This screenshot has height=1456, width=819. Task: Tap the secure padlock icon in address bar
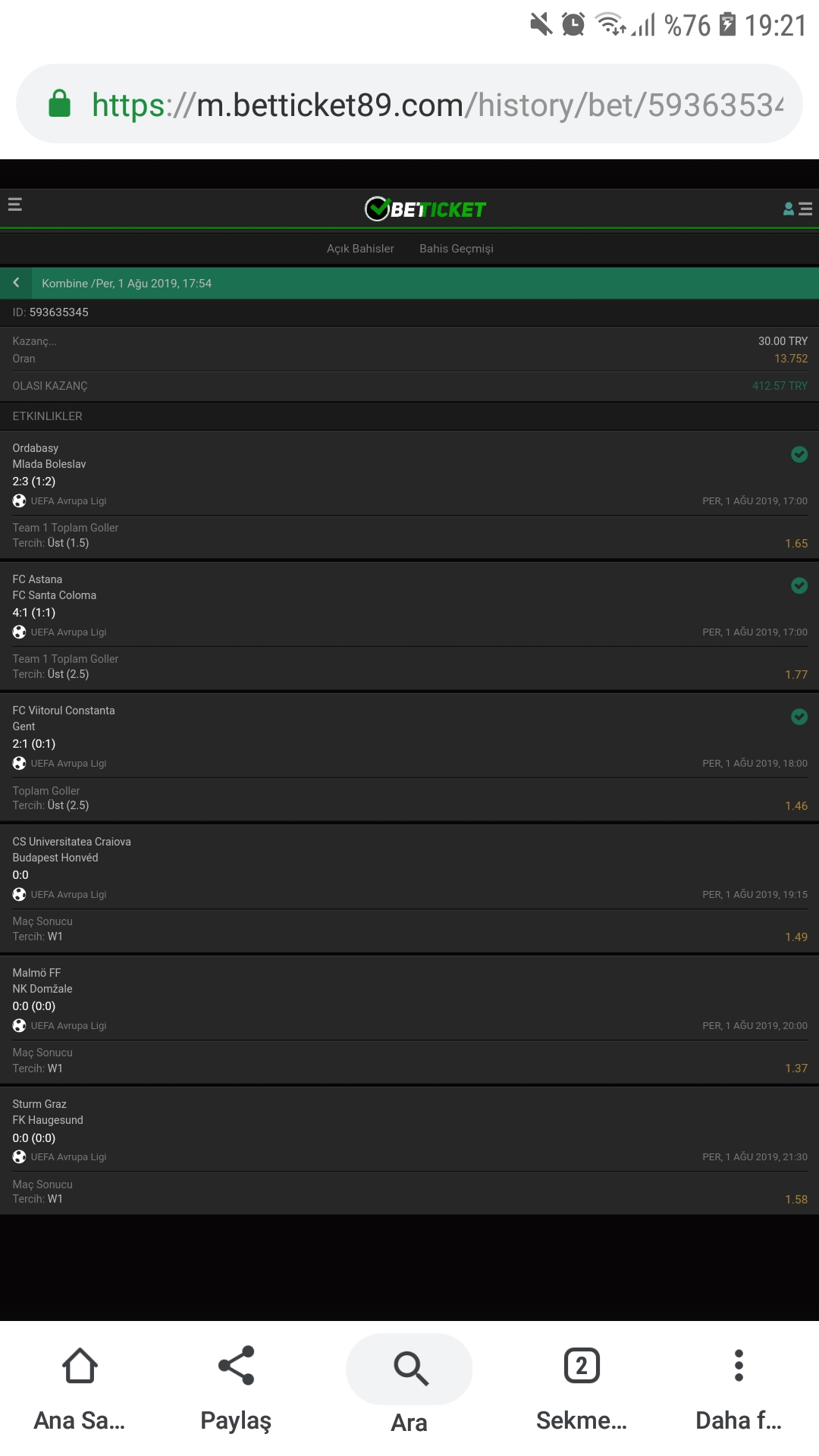pyautogui.click(x=59, y=104)
